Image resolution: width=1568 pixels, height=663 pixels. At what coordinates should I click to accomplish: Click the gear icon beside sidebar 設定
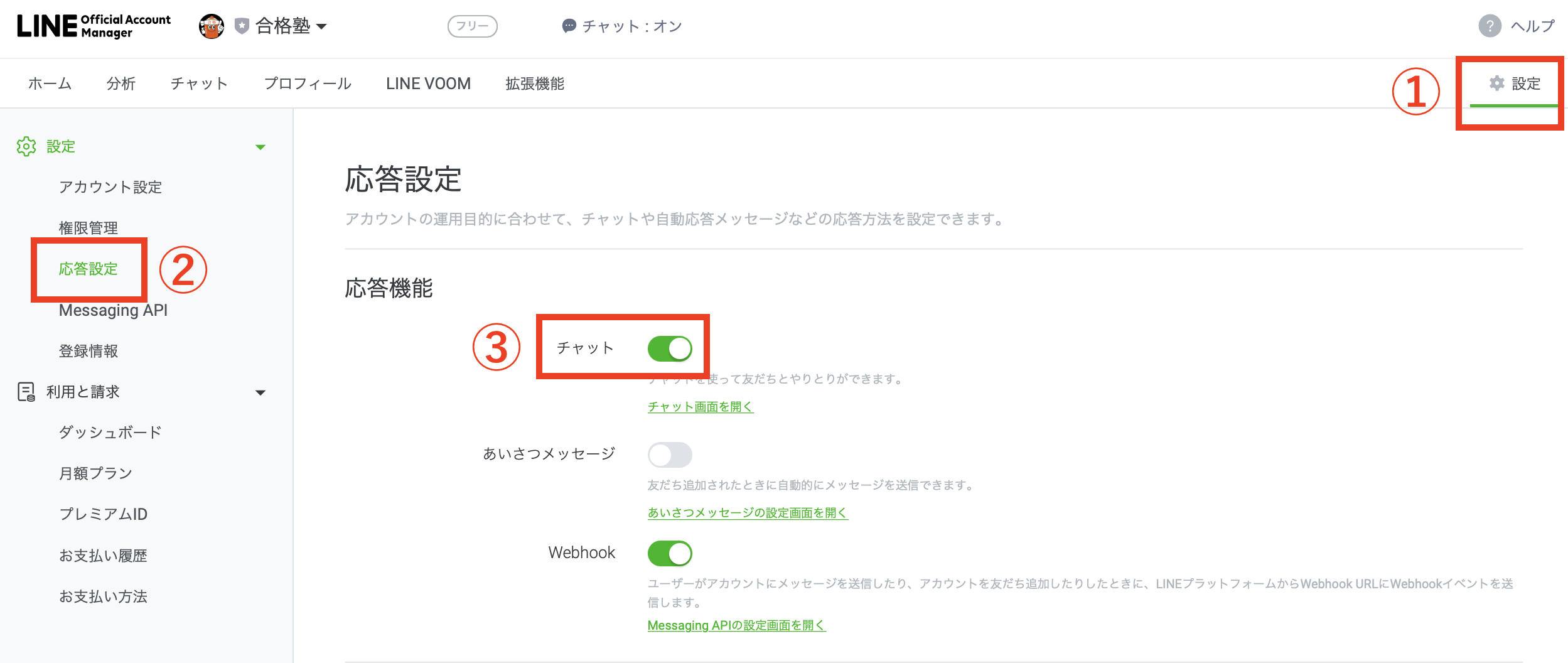tap(26, 146)
